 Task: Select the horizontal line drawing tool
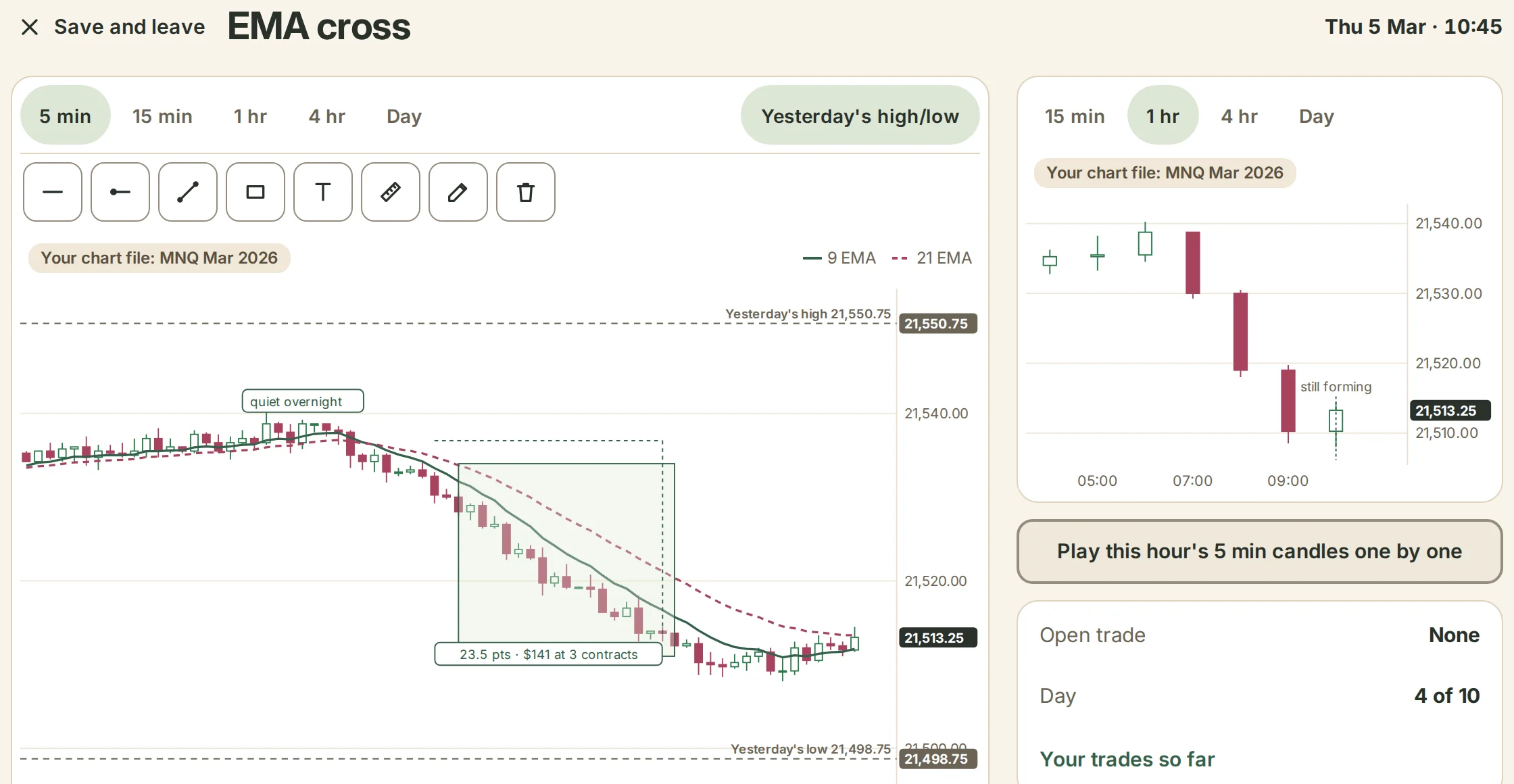click(x=53, y=192)
